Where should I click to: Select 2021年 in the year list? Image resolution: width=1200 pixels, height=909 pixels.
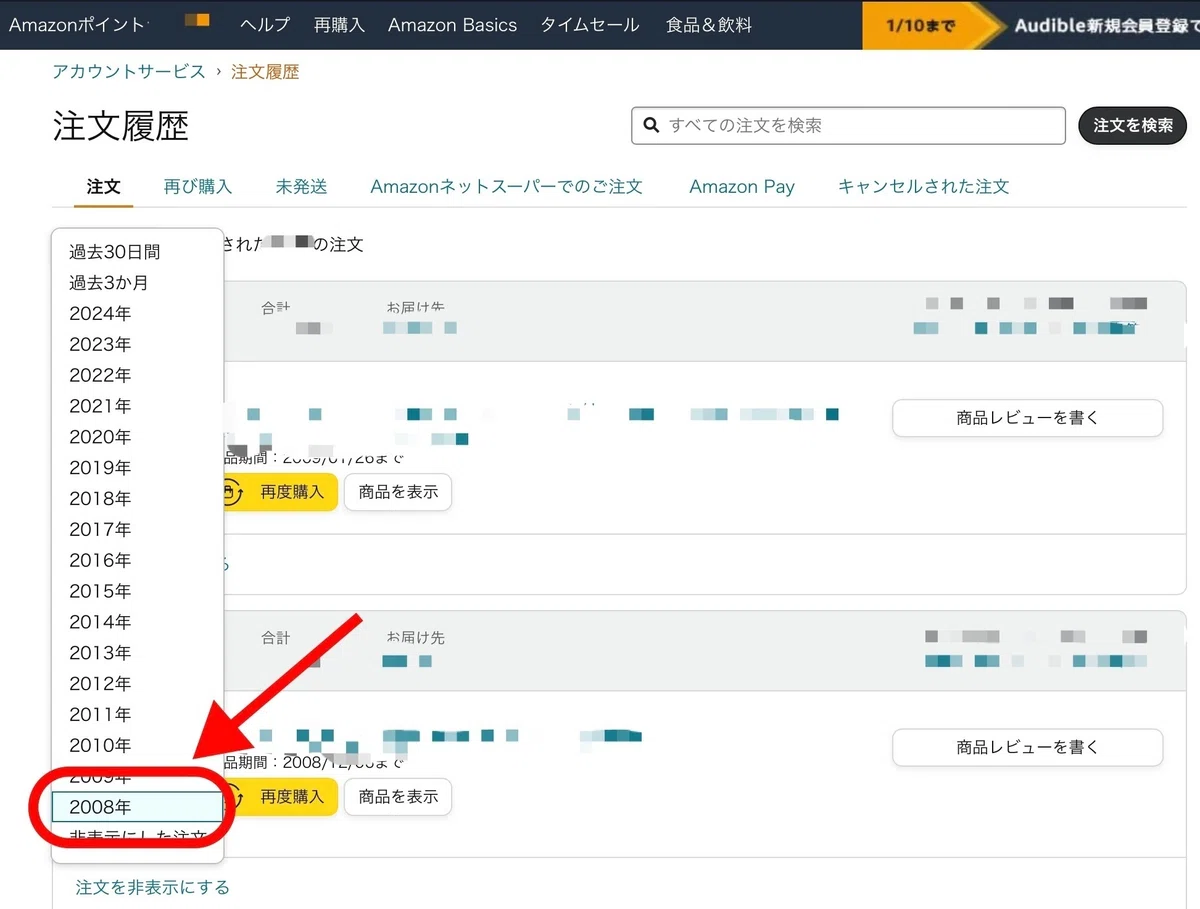(x=137, y=407)
